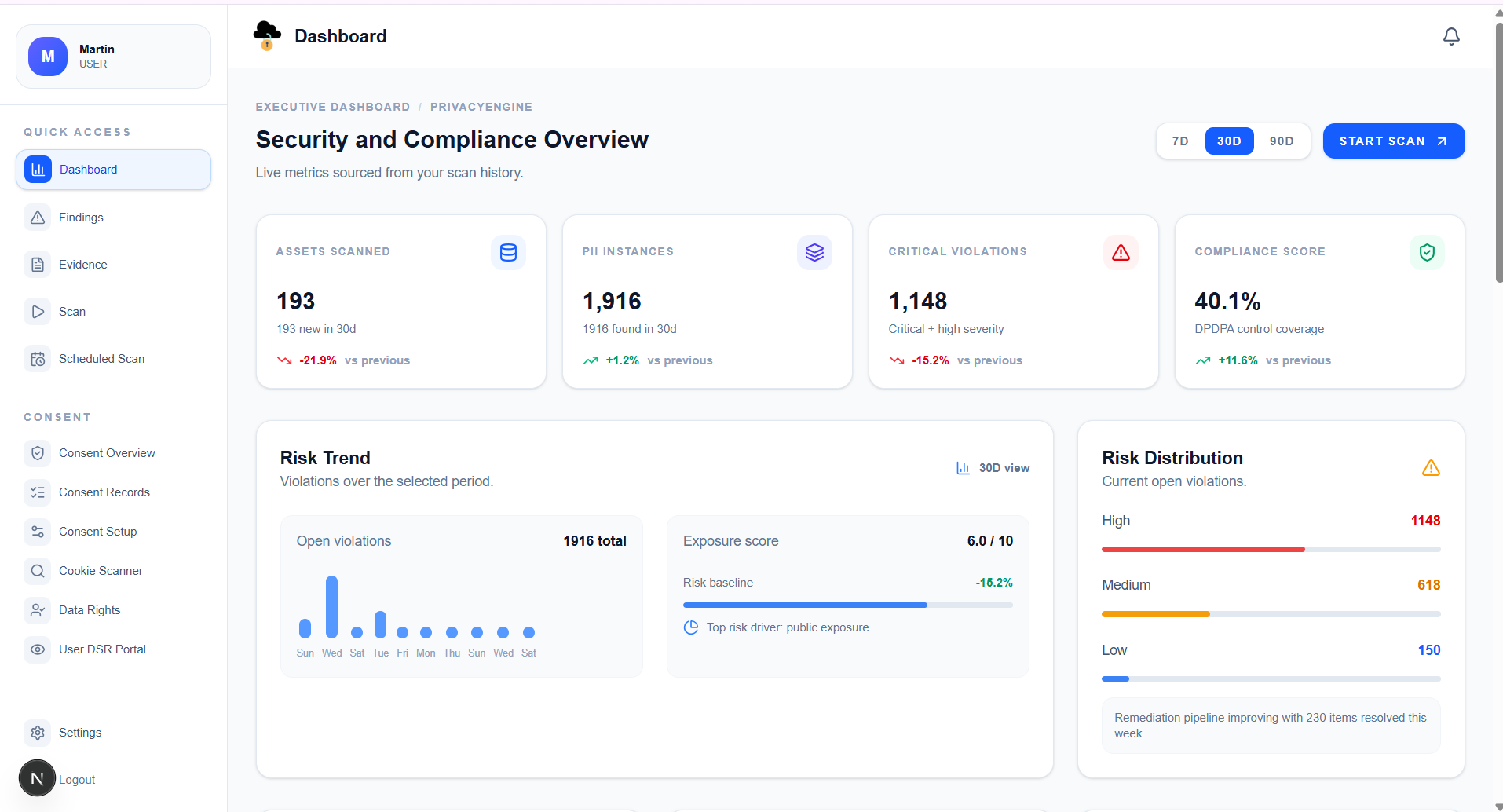The width and height of the screenshot is (1503, 812).
Task: Open Scheduled Scan from sidebar
Action: tap(113, 359)
